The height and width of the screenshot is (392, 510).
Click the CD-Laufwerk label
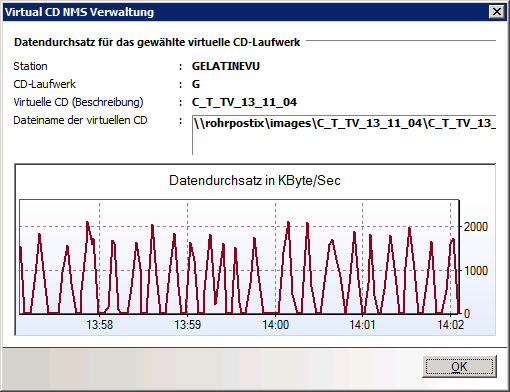[x=45, y=84]
